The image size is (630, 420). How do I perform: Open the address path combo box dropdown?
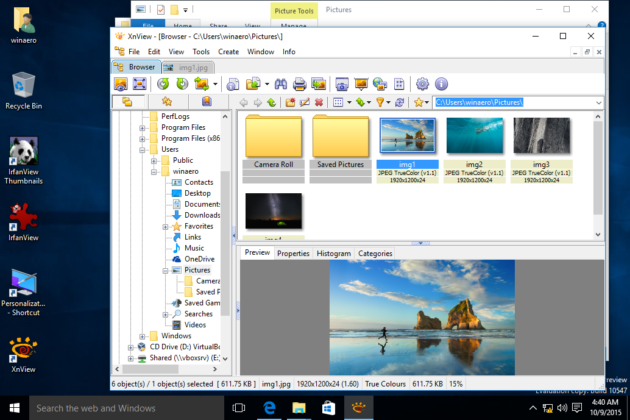point(598,102)
